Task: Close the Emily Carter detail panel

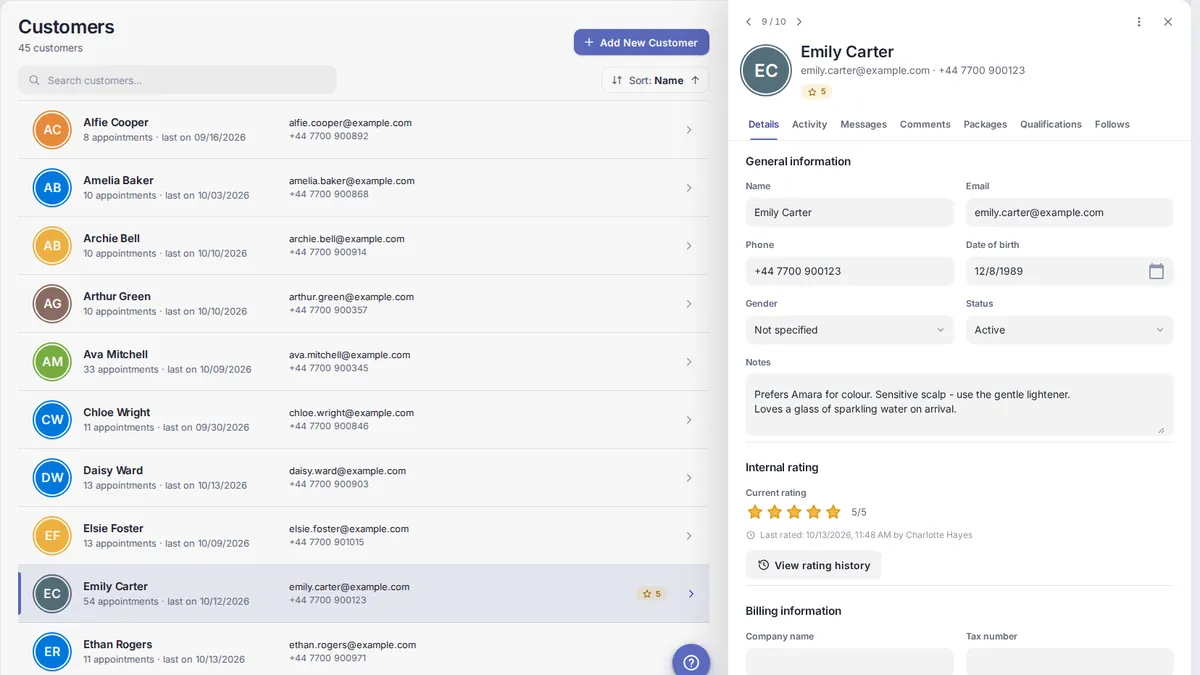Action: [x=1168, y=22]
